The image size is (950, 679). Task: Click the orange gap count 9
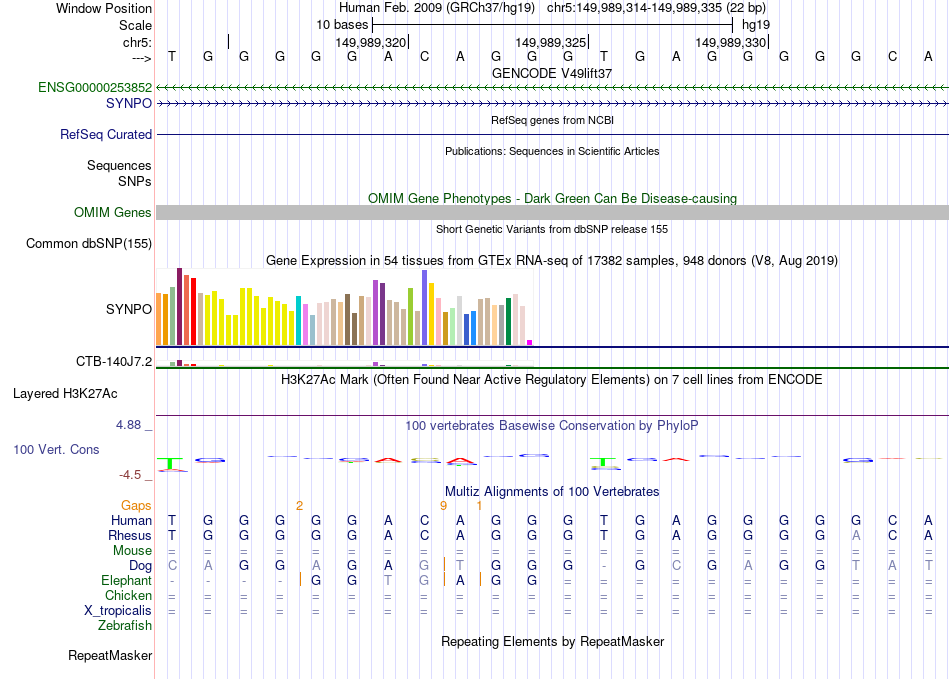(443, 505)
